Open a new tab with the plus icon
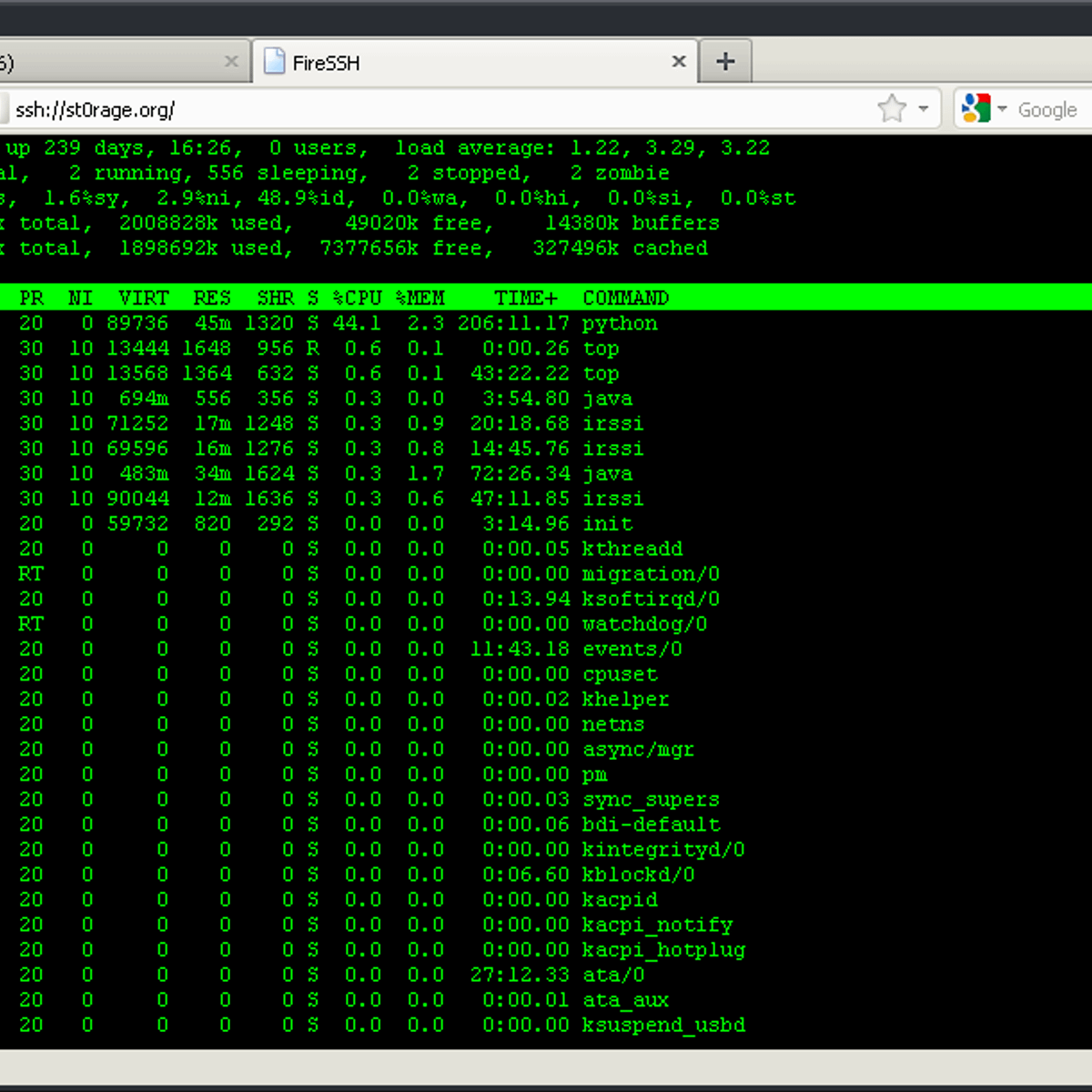Screen dimensions: 1092x1092 [x=725, y=60]
